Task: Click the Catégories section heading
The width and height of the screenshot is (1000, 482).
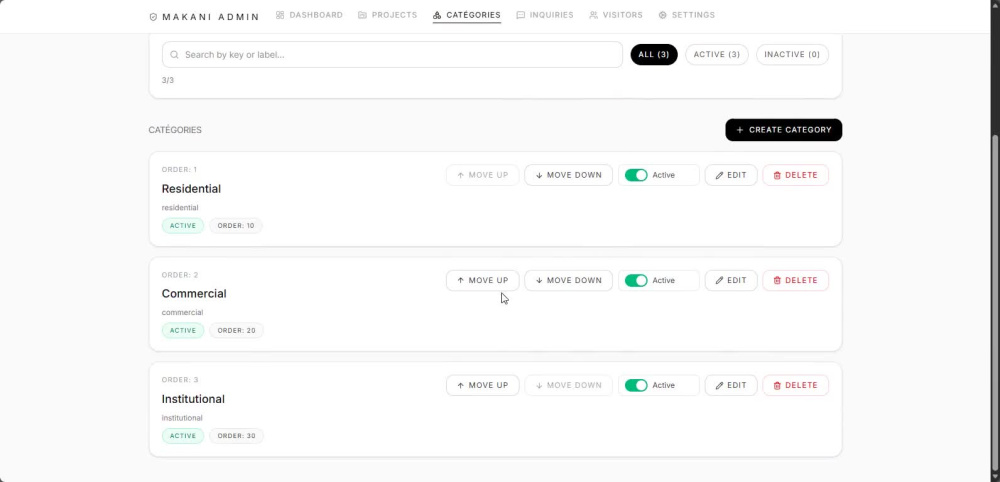Action: [x=175, y=130]
